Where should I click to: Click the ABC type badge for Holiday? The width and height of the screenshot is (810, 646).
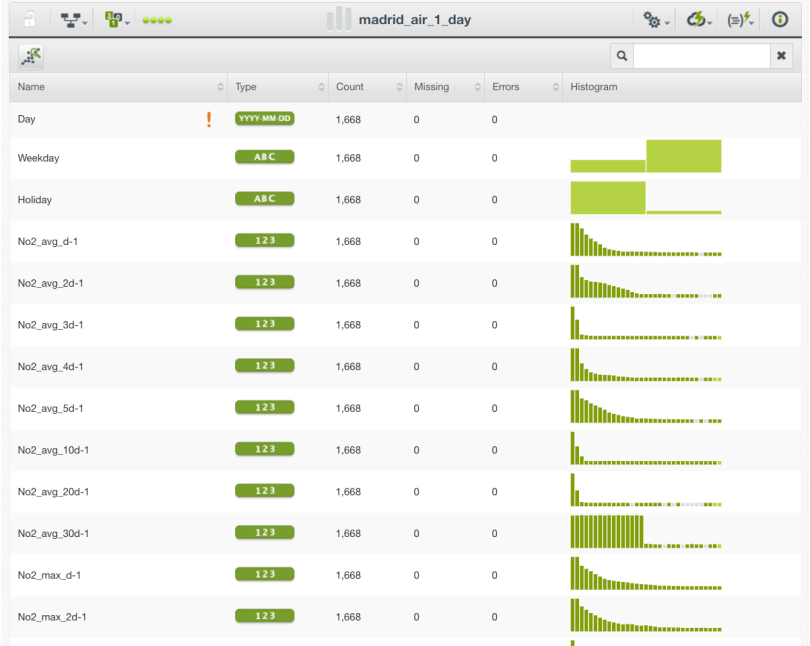[265, 199]
